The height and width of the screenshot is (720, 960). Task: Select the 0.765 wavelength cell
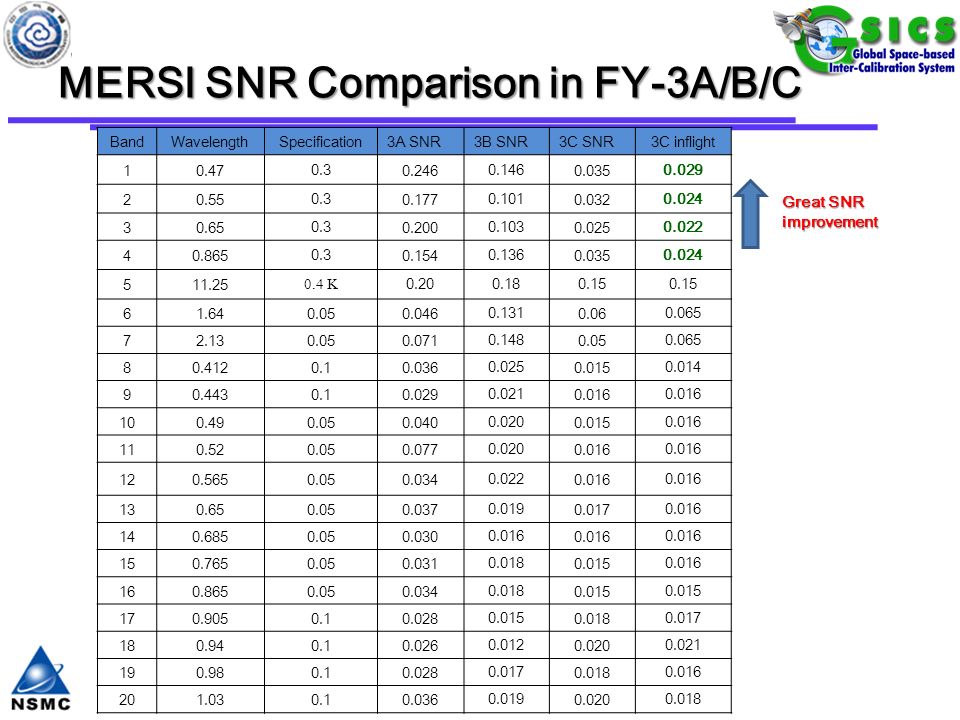(x=210, y=564)
